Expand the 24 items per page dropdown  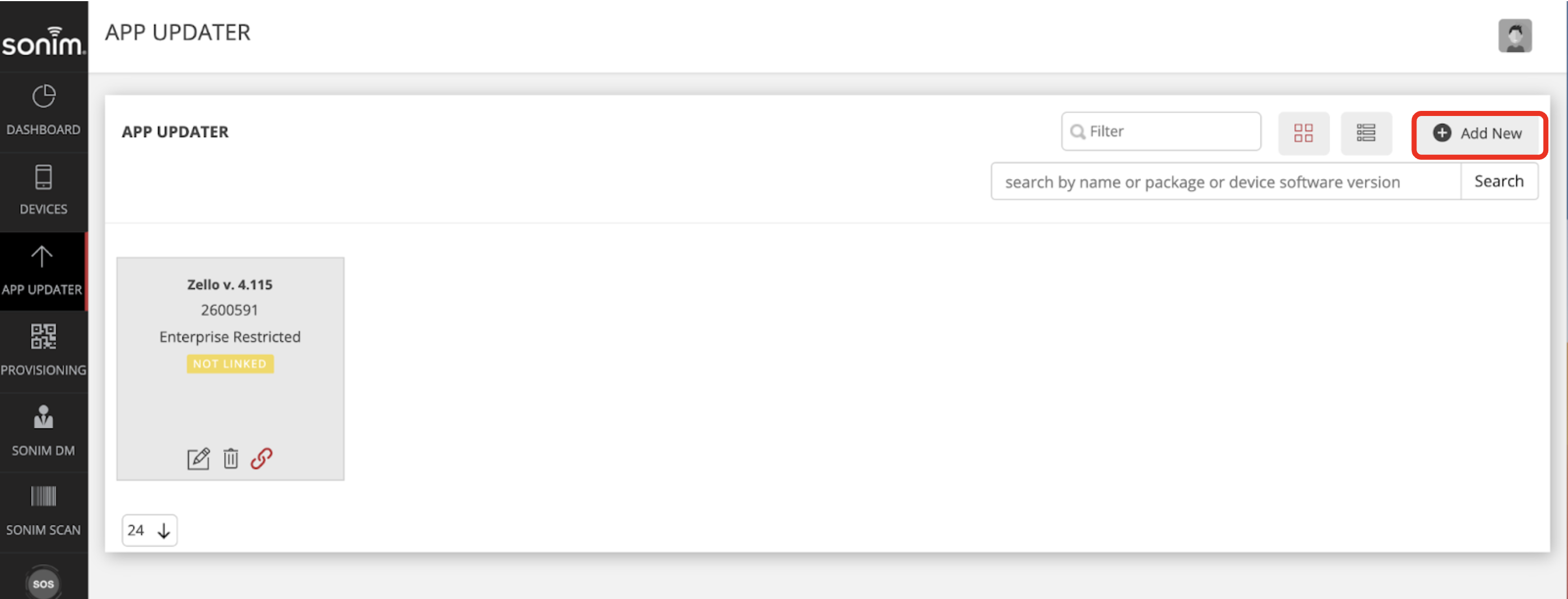pos(149,530)
